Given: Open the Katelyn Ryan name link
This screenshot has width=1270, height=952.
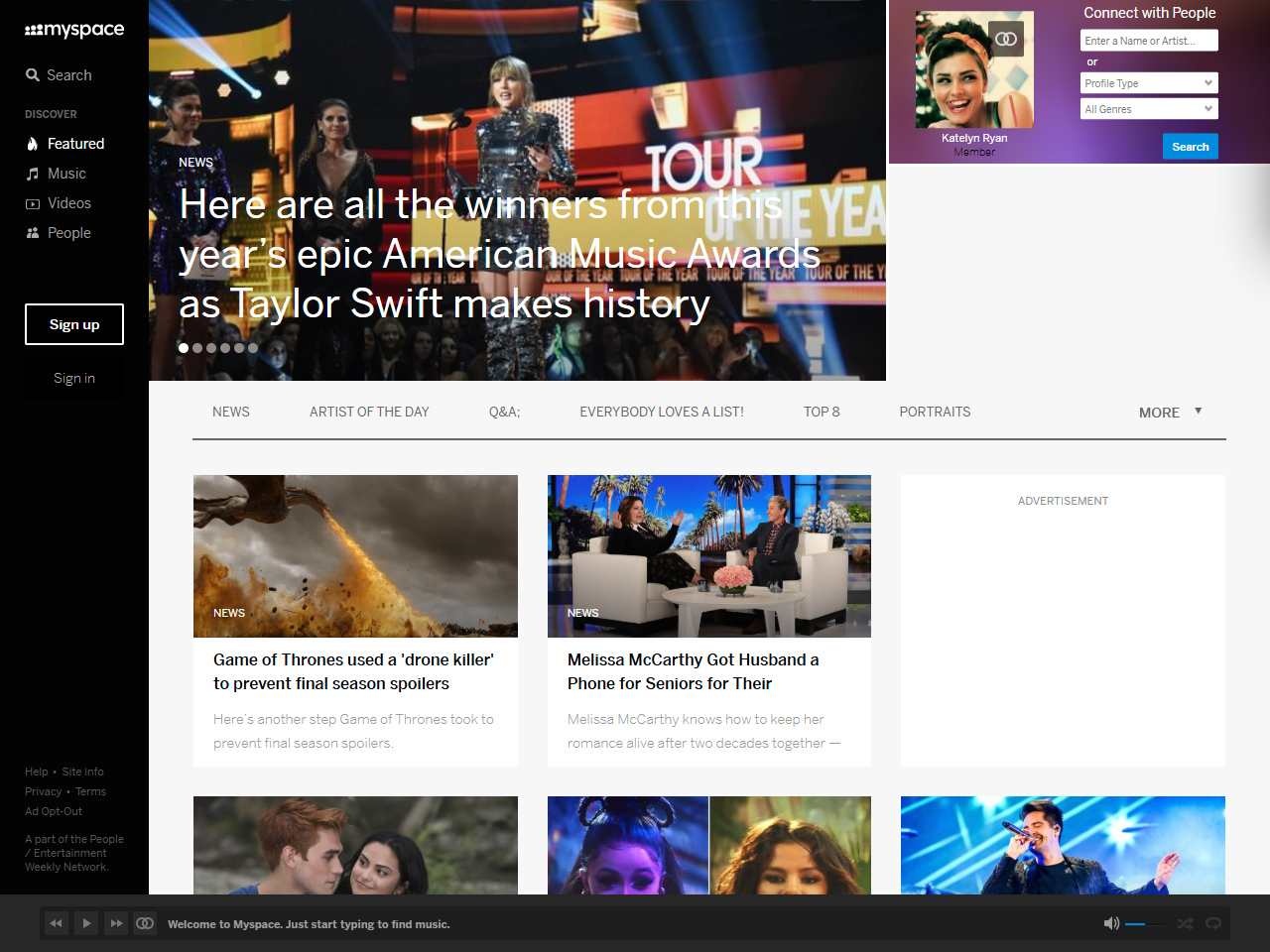Looking at the screenshot, I should pyautogui.click(x=974, y=138).
